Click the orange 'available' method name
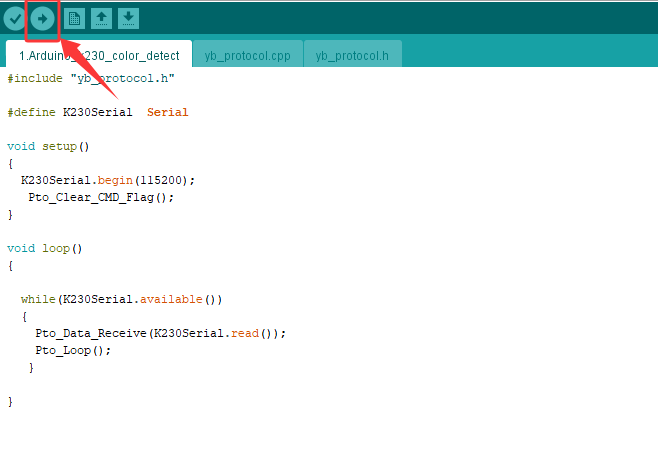Image resolution: width=658 pixels, height=474 pixels. 171,300
